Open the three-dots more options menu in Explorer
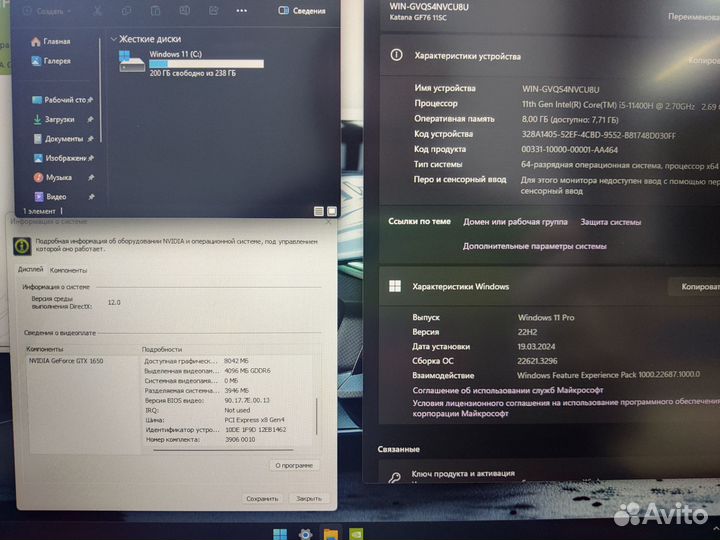This screenshot has height=540, width=720. tap(242, 11)
